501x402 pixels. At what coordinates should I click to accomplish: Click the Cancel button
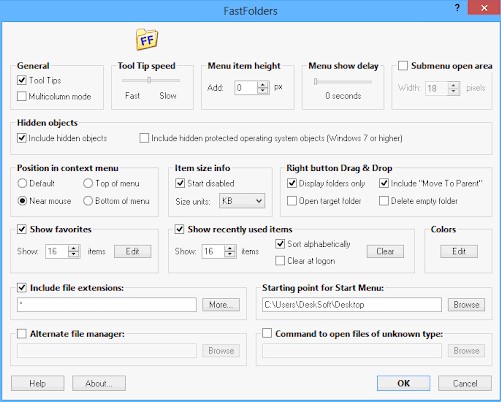pyautogui.click(x=465, y=383)
